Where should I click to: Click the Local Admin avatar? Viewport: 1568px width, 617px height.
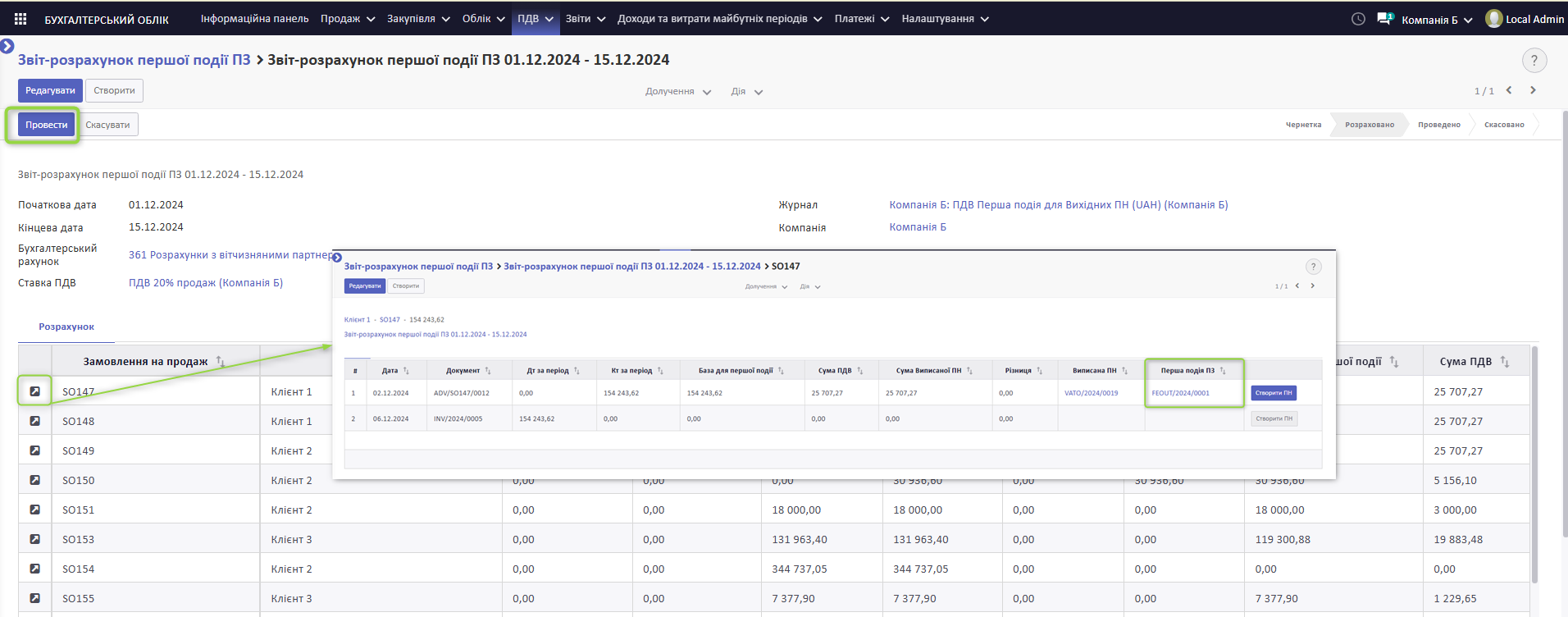1494,18
